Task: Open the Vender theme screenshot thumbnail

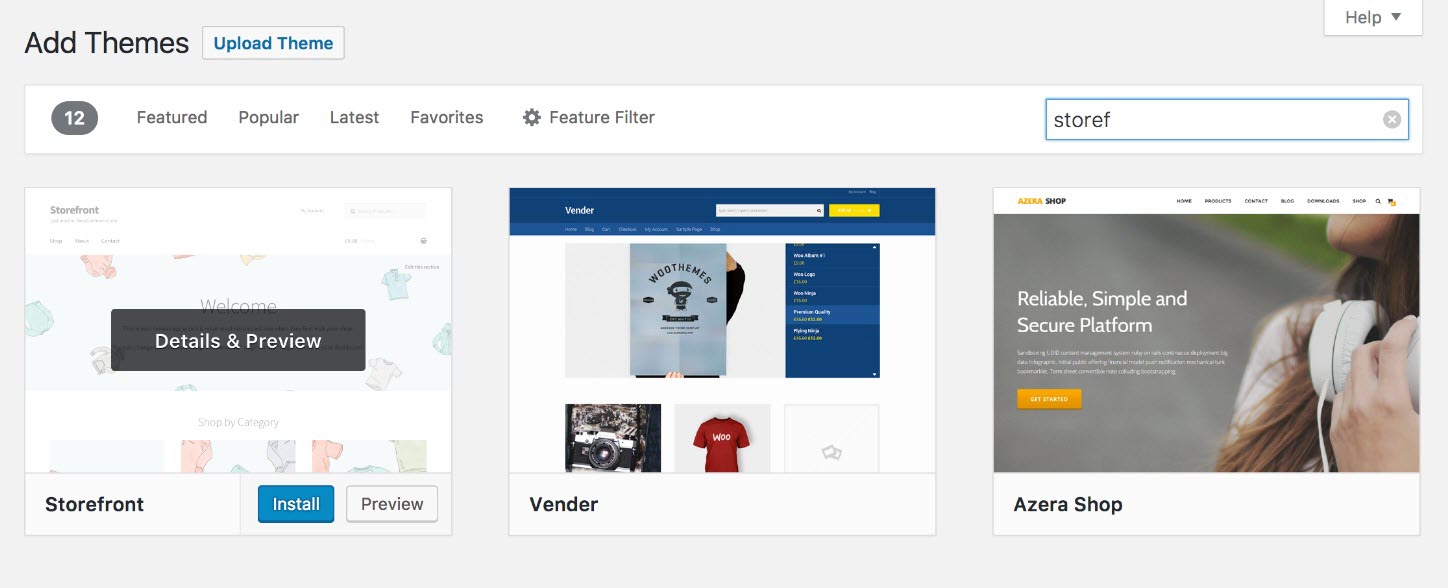Action: tap(722, 330)
